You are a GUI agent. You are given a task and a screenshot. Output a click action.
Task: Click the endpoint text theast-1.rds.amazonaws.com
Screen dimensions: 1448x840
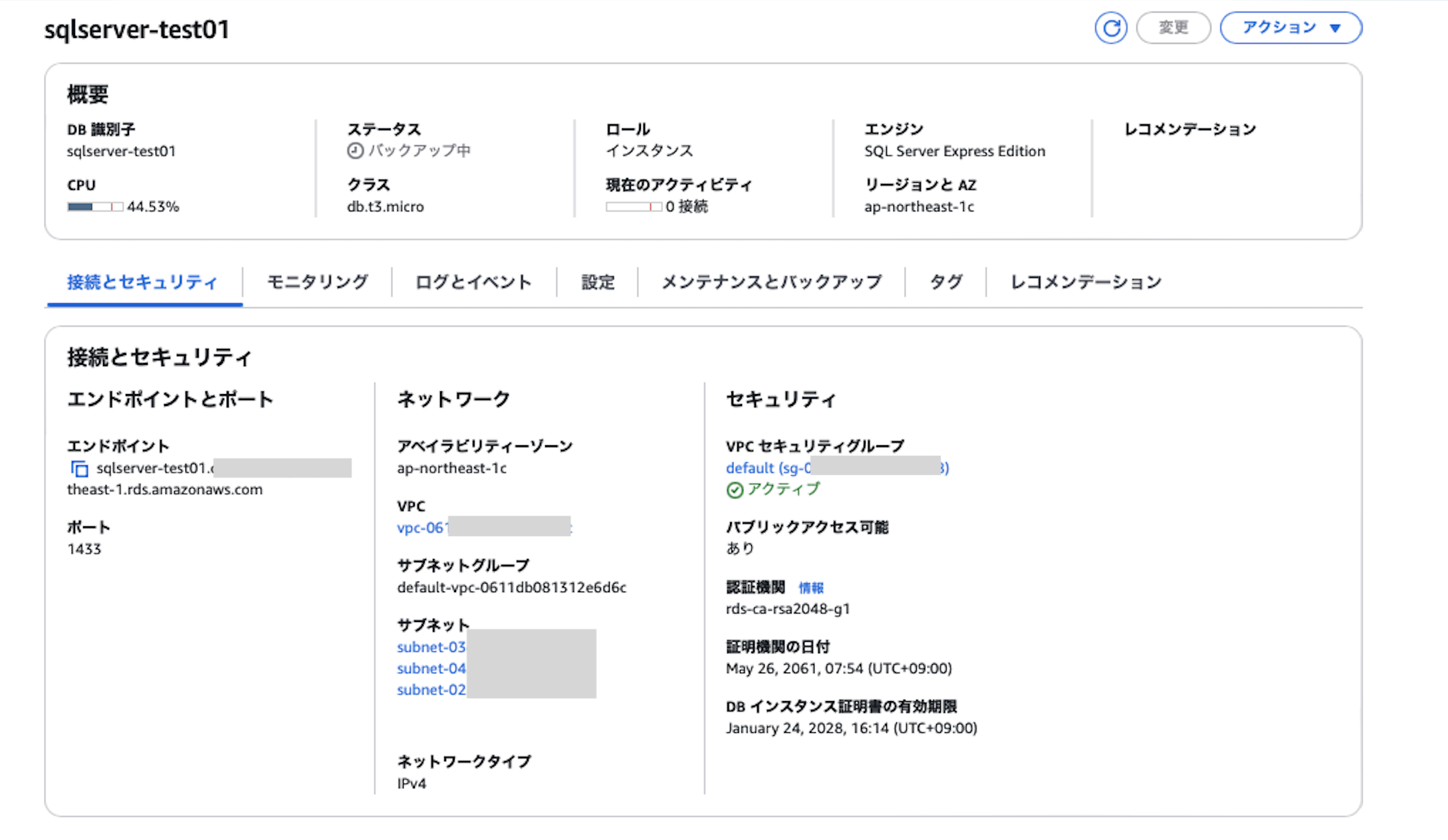(x=165, y=490)
